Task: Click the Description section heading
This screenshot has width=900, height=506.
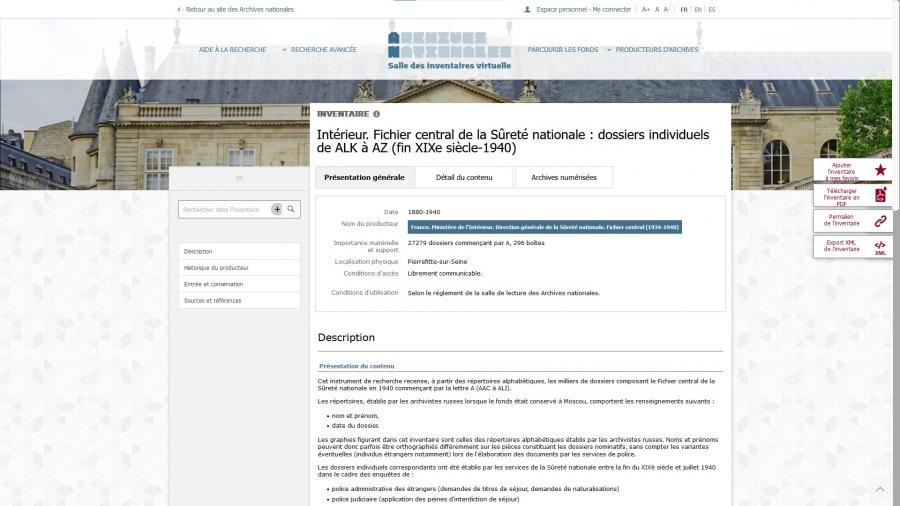Action: tap(346, 337)
